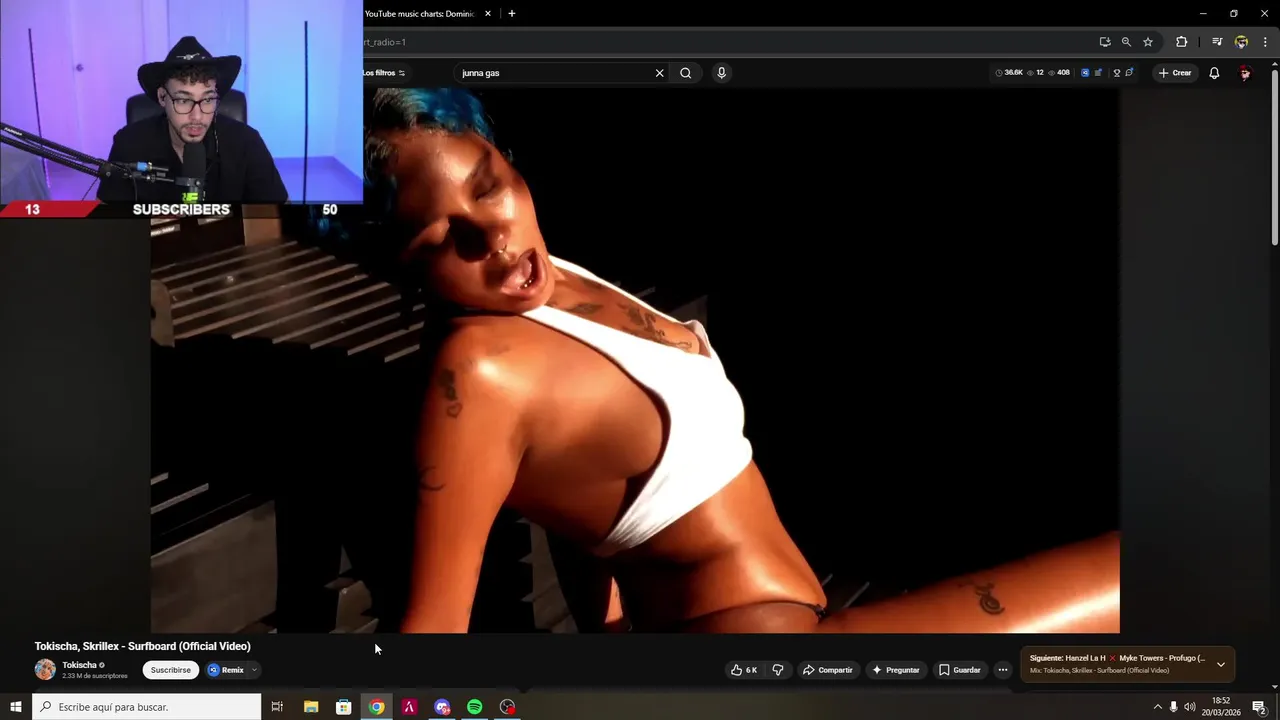1280x720 pixels.
Task: Click the 36.6K clock stat in extension bar
Action: pyautogui.click(x=1009, y=73)
